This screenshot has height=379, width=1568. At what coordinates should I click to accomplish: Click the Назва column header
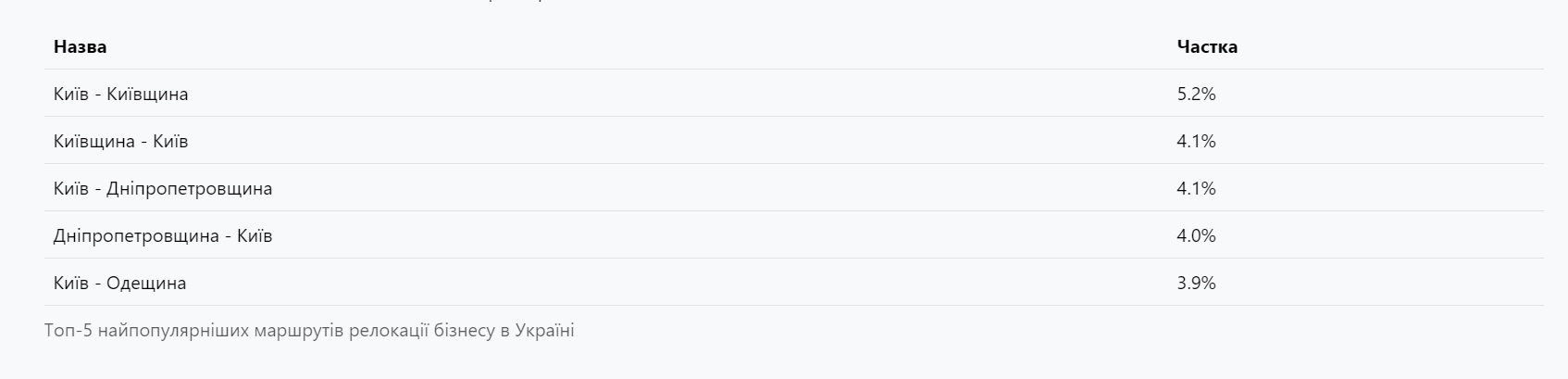(x=80, y=46)
